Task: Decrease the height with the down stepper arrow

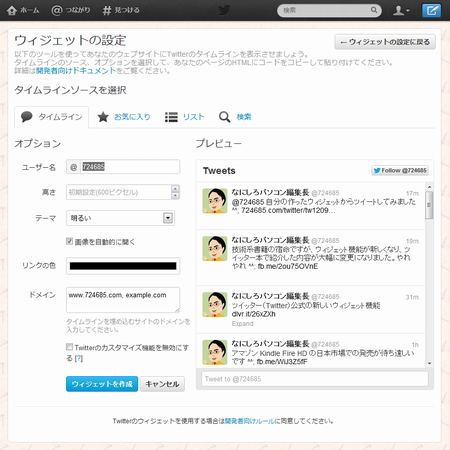Action: [175, 196]
